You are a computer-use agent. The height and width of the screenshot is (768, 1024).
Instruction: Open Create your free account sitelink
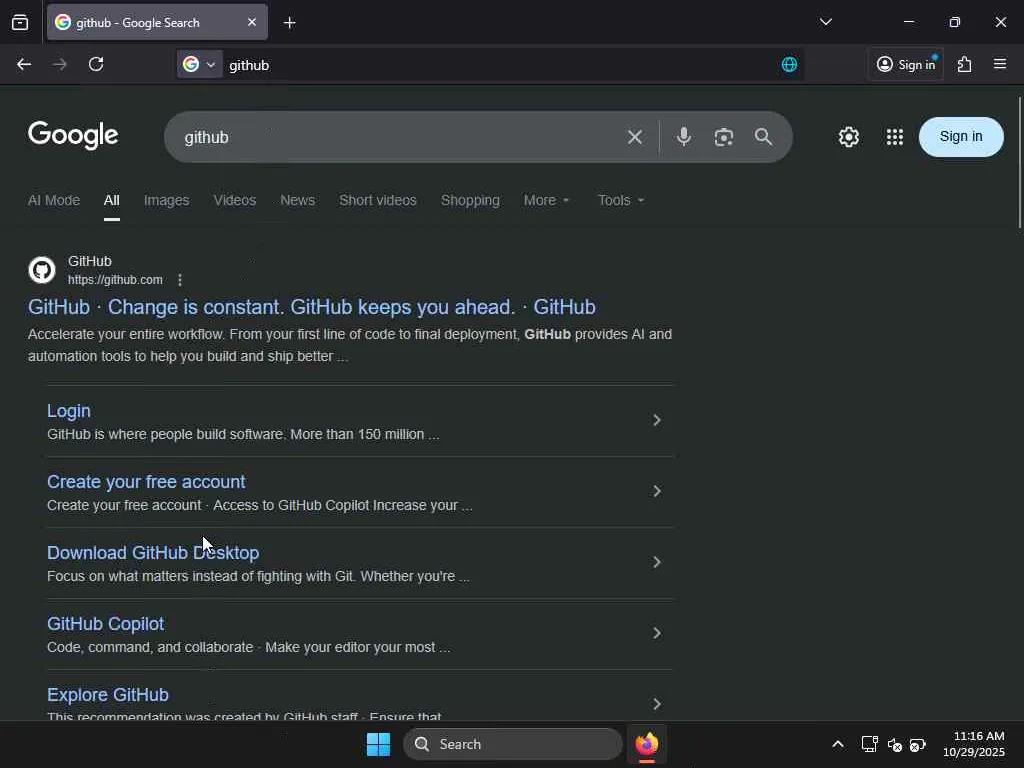pyautogui.click(x=146, y=482)
